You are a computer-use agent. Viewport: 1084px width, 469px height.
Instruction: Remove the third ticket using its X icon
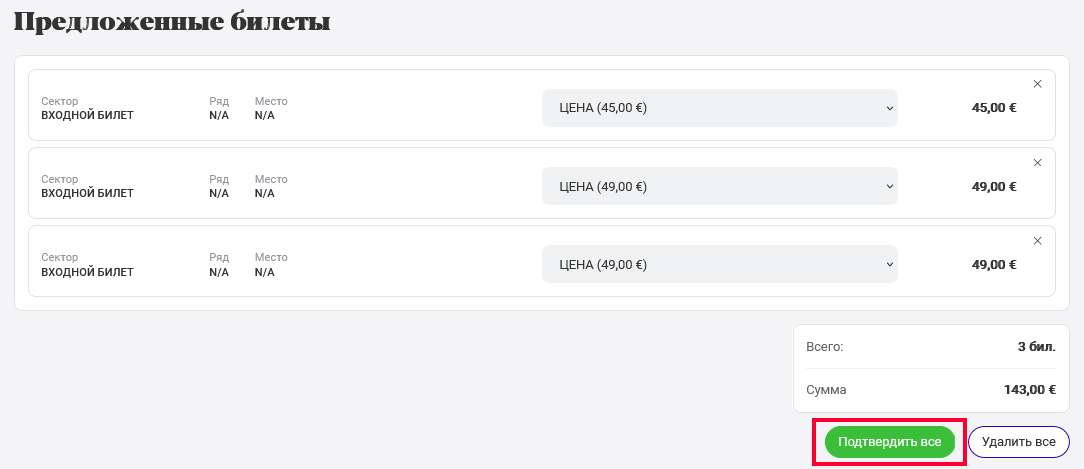click(1037, 241)
